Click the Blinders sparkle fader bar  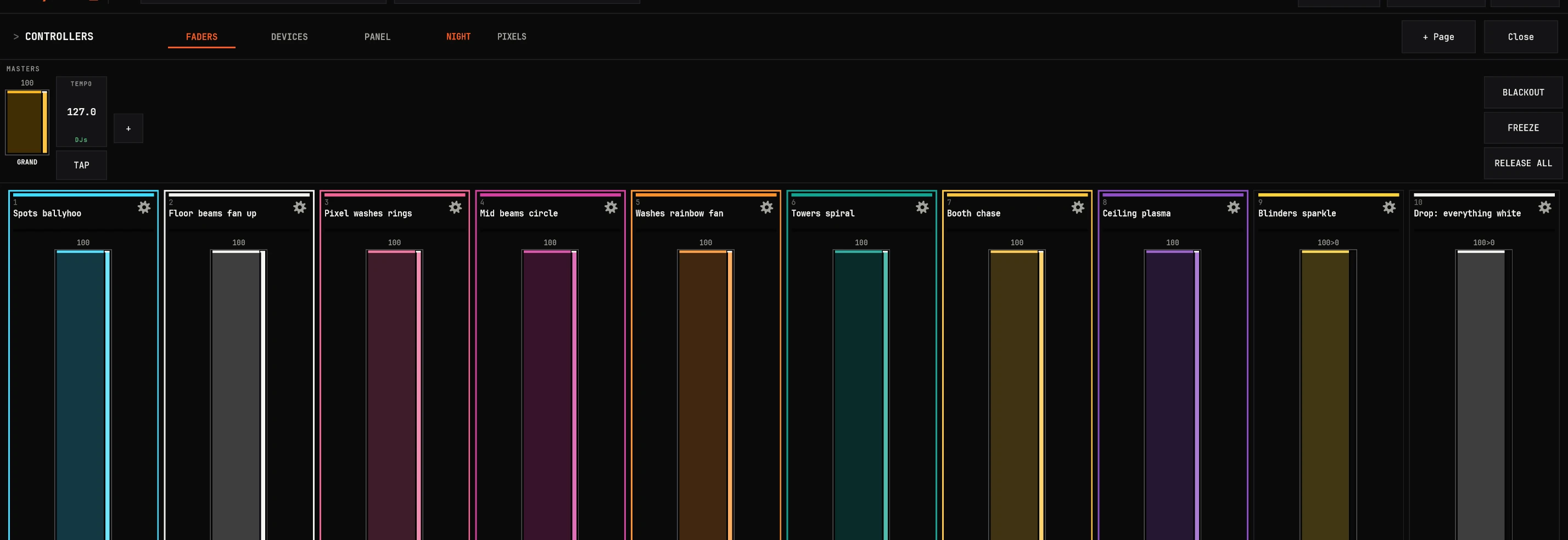click(x=1328, y=395)
